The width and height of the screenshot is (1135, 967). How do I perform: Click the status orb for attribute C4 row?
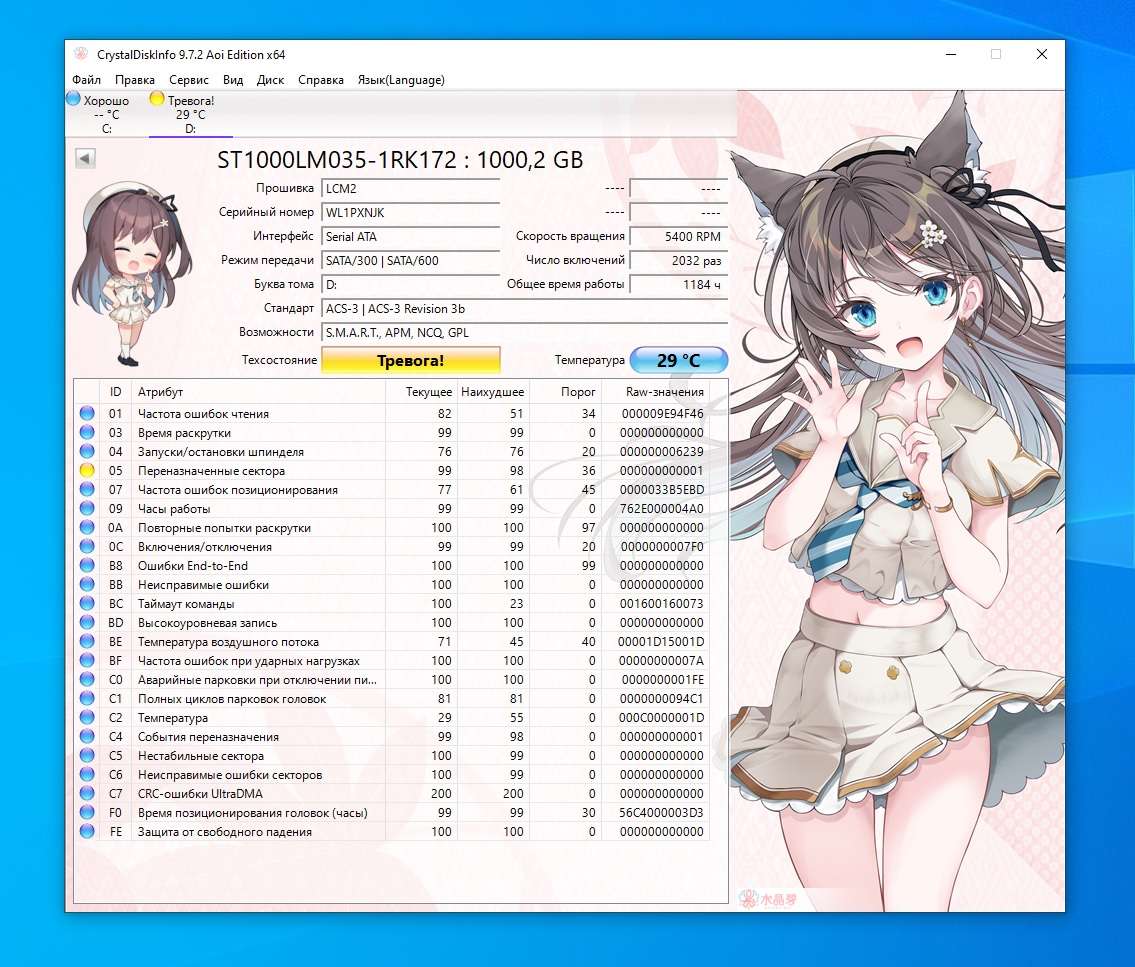point(87,736)
